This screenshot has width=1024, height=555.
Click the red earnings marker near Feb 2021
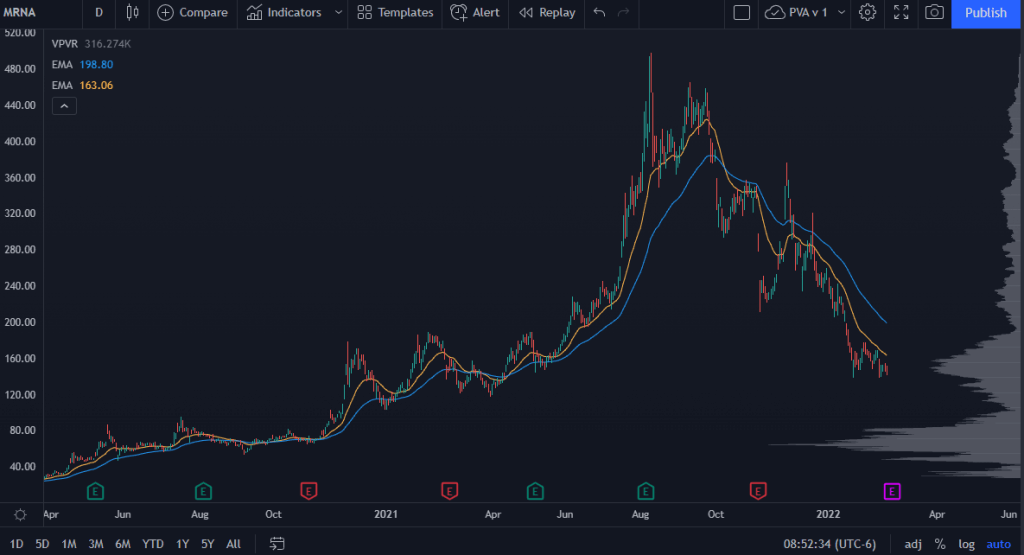(449, 491)
